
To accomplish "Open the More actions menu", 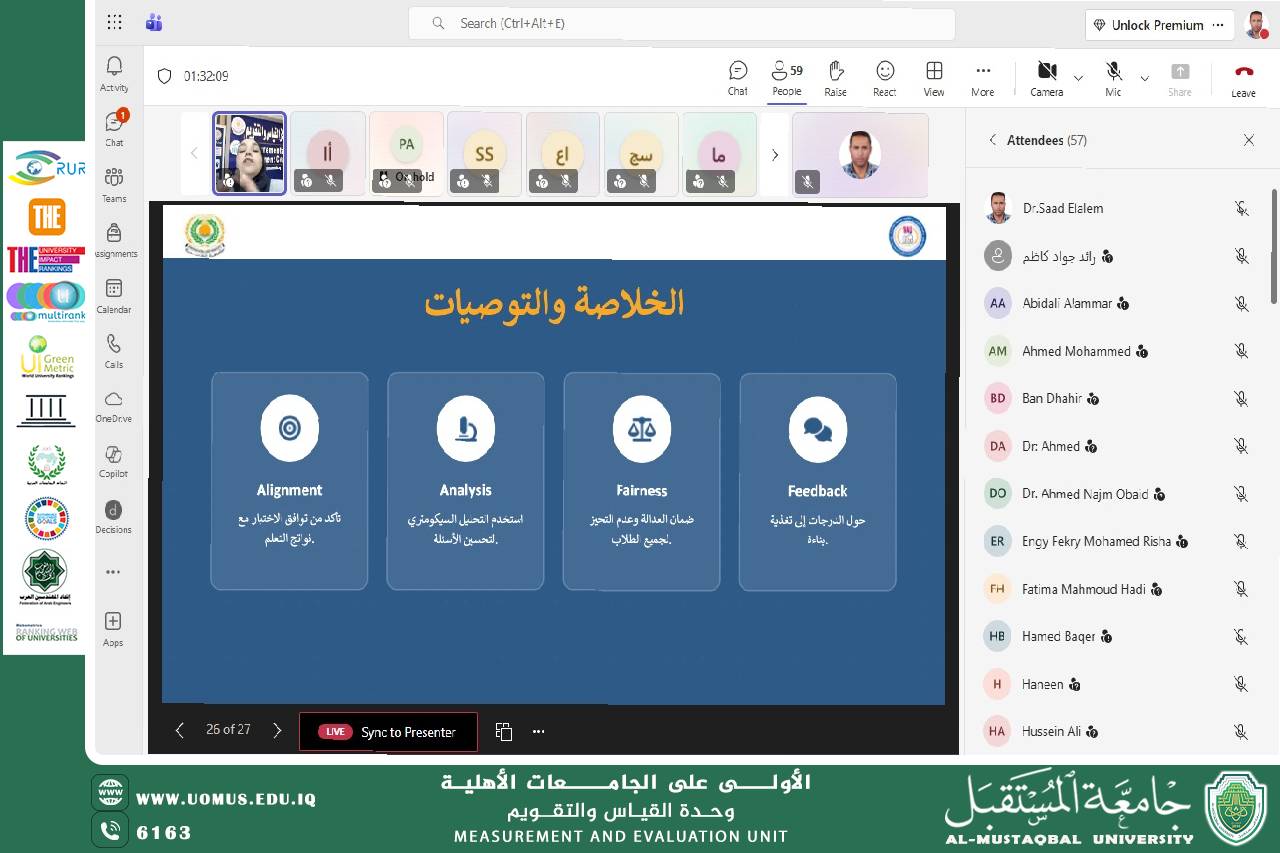I will click(983, 78).
